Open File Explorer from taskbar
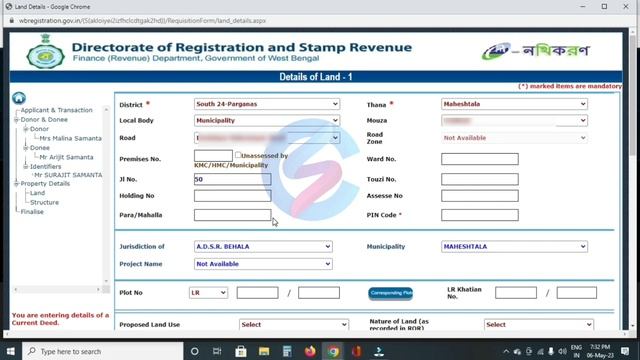The image size is (640, 360). (264, 351)
